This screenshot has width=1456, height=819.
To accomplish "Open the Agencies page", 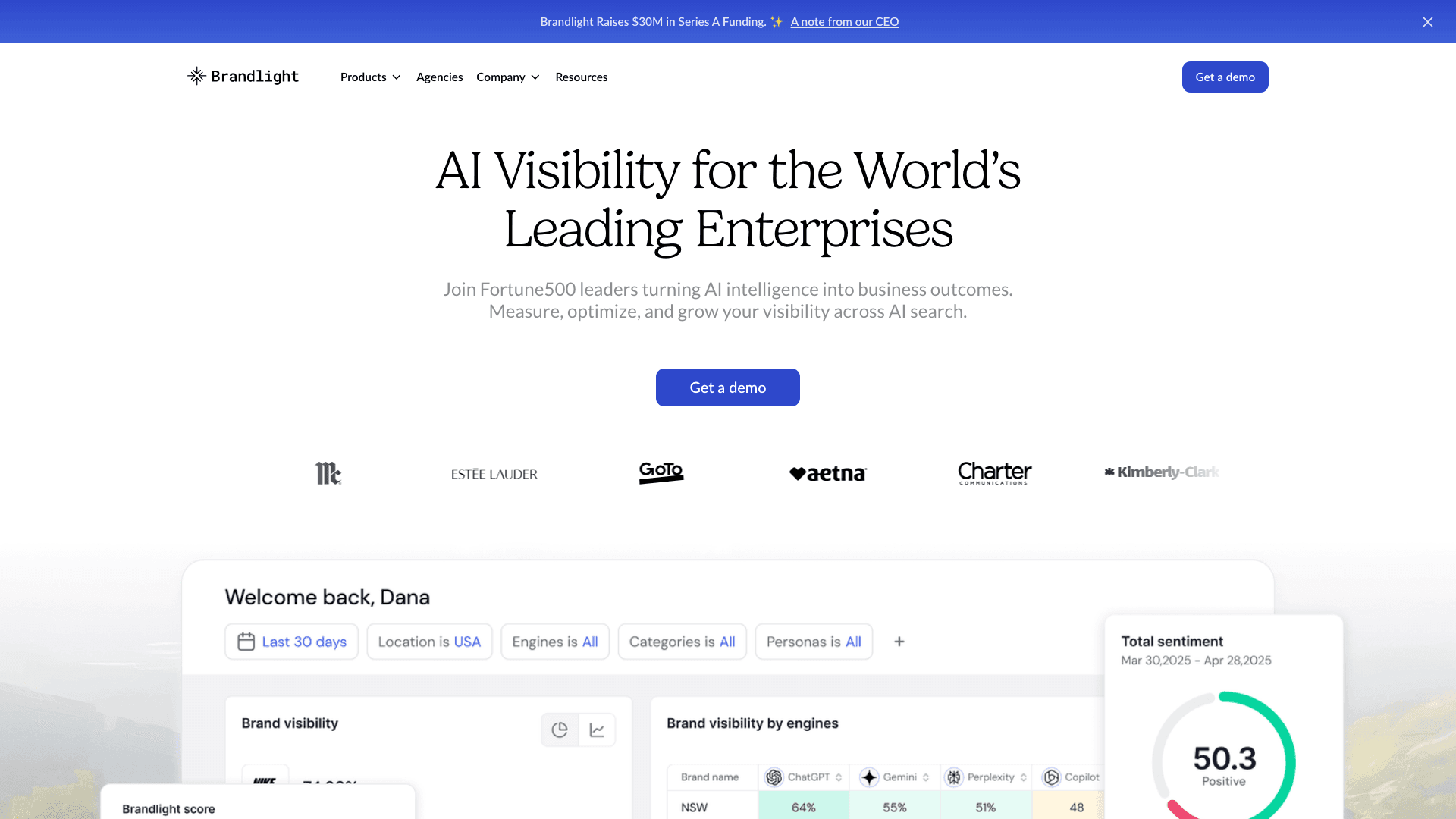I will click(439, 77).
